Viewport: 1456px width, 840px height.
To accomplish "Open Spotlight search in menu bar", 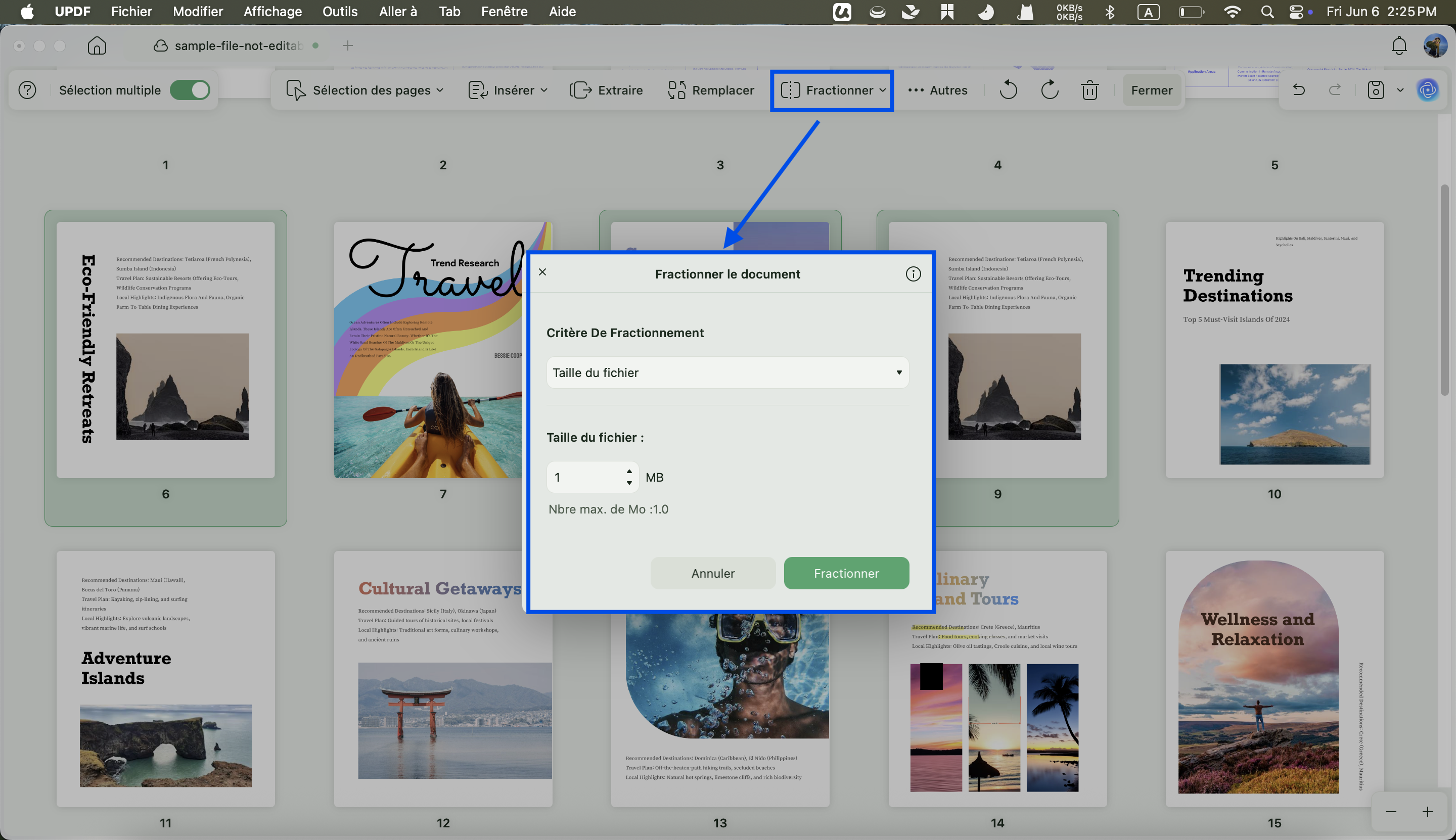I will (x=1267, y=12).
